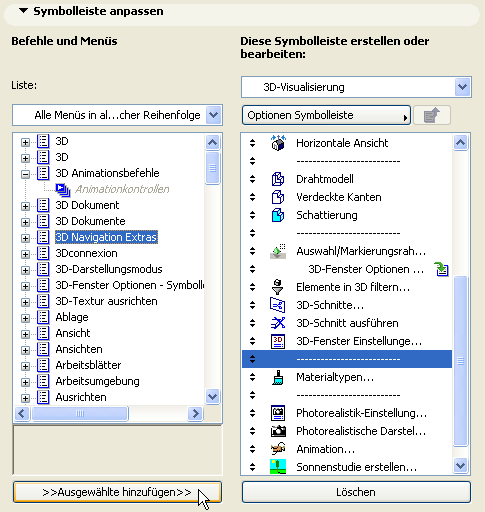Click the 3D-Fenster Einstellungen icon

click(278, 341)
